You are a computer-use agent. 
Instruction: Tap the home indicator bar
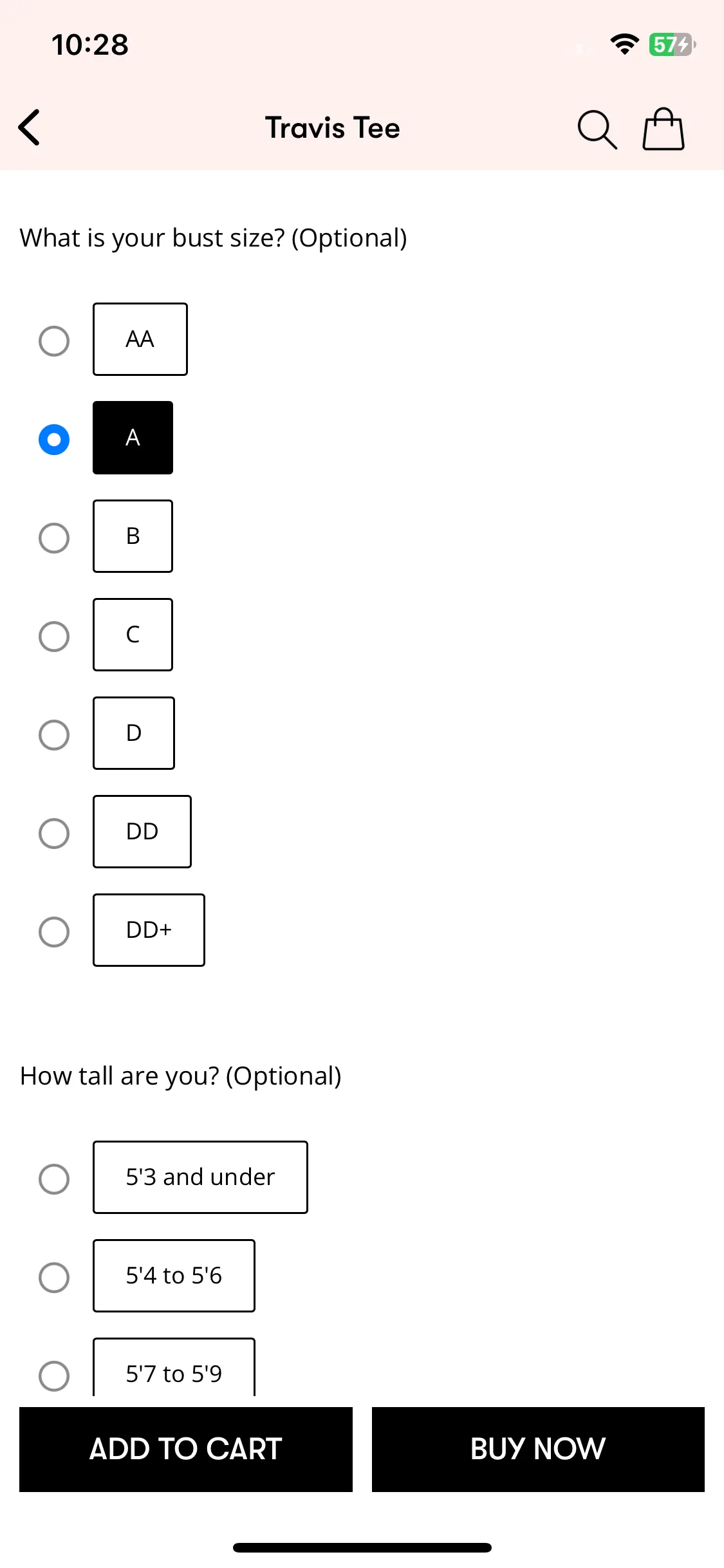pyautogui.click(x=362, y=1547)
